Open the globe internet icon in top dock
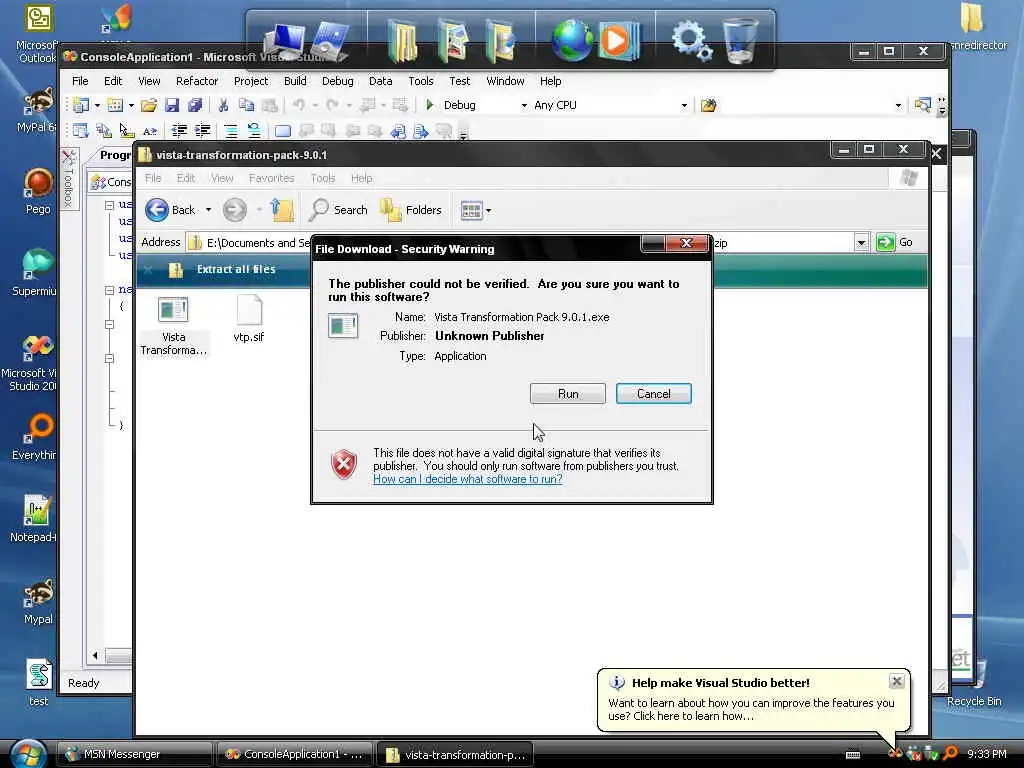 pos(571,40)
